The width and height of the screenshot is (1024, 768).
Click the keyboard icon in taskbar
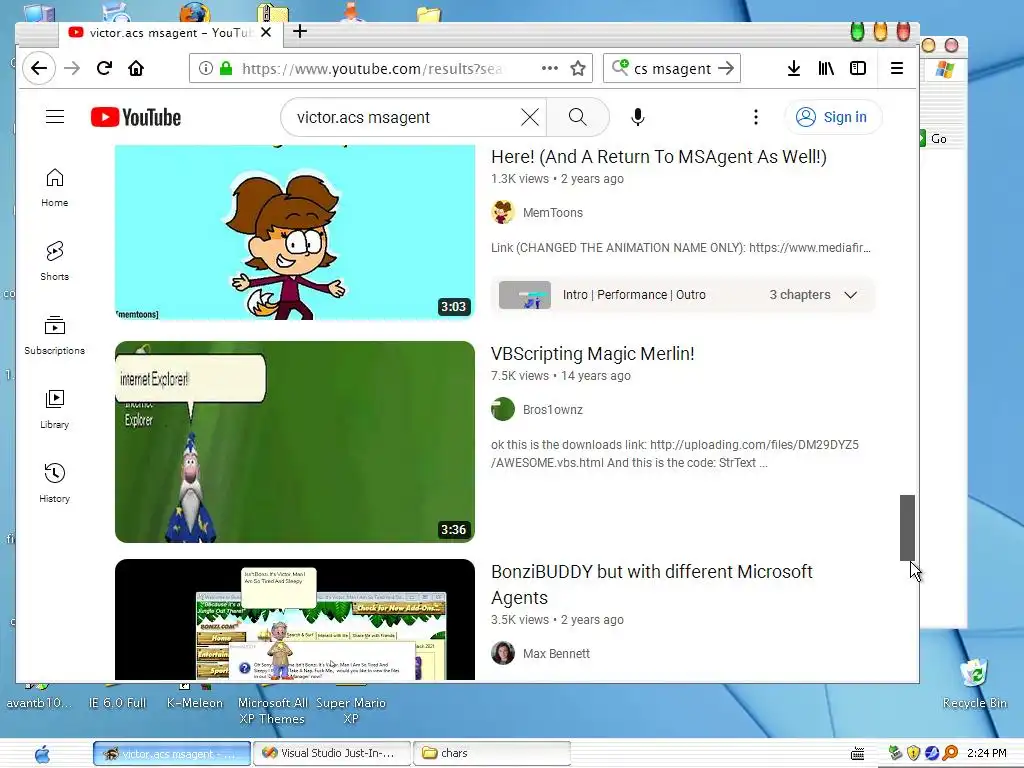(857, 754)
